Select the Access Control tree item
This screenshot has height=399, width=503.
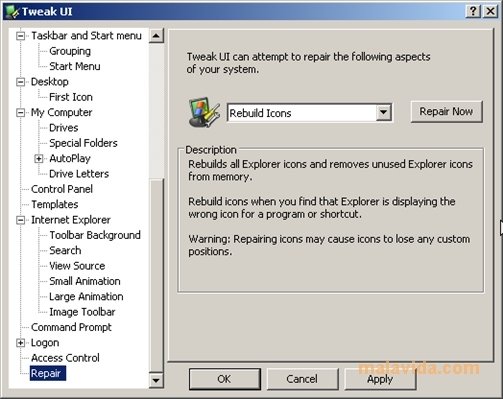pos(65,358)
